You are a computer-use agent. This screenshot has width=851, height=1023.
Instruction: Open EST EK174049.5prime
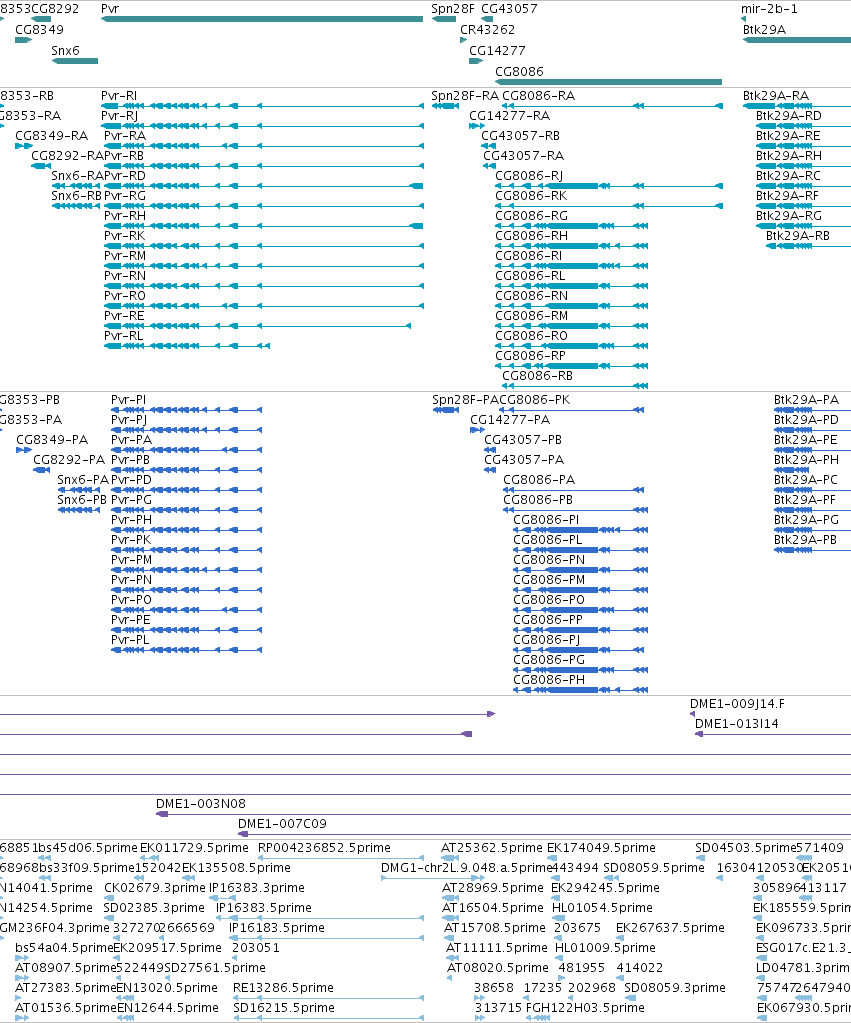tap(601, 848)
